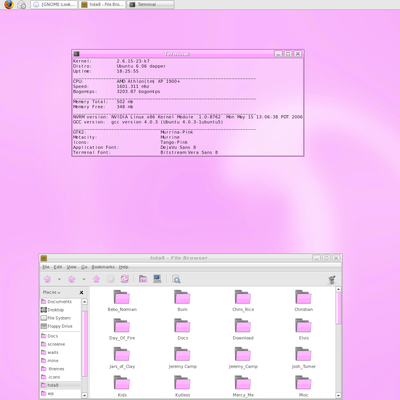Open the Help menu in File Browser

[x=124, y=267]
